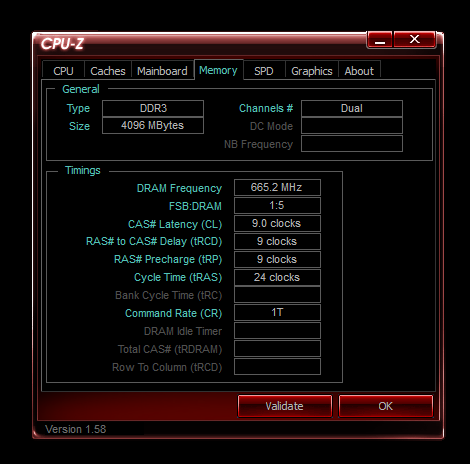Click the OK button
This screenshot has height=464, width=470.
(386, 406)
